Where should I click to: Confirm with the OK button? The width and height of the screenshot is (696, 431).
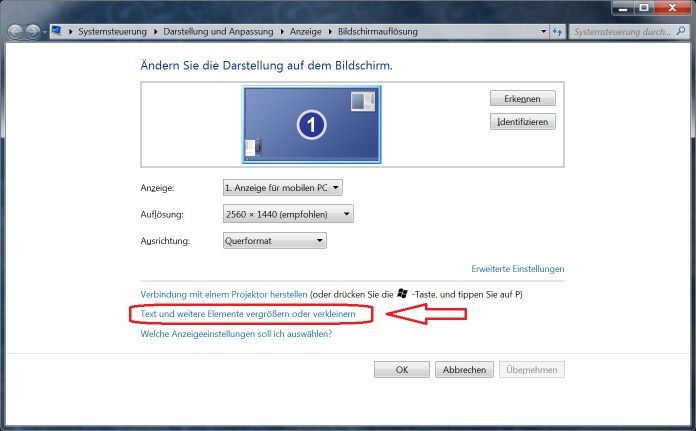tap(402, 369)
